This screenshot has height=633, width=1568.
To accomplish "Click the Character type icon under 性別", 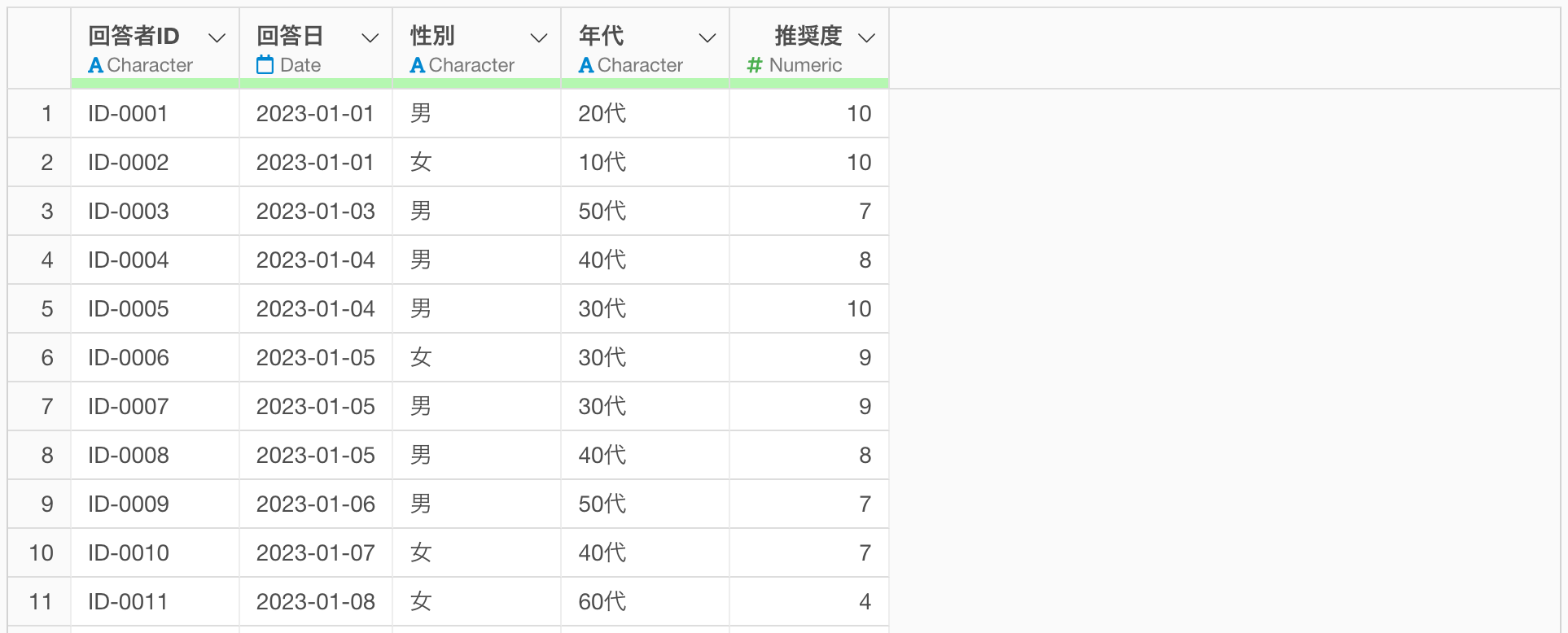I will coord(417,65).
